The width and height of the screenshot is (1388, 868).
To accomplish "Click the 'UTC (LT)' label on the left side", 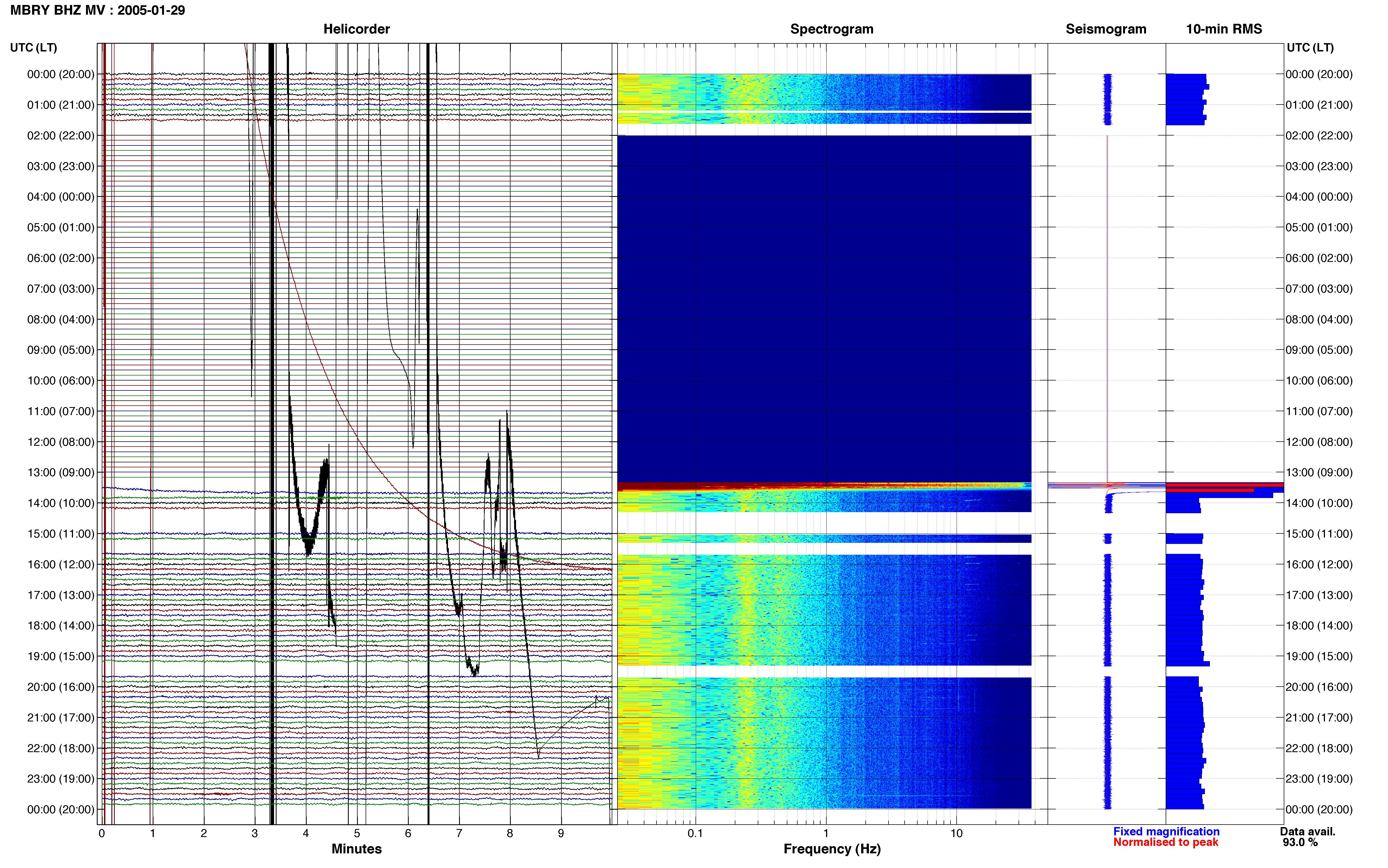I will (x=33, y=48).
